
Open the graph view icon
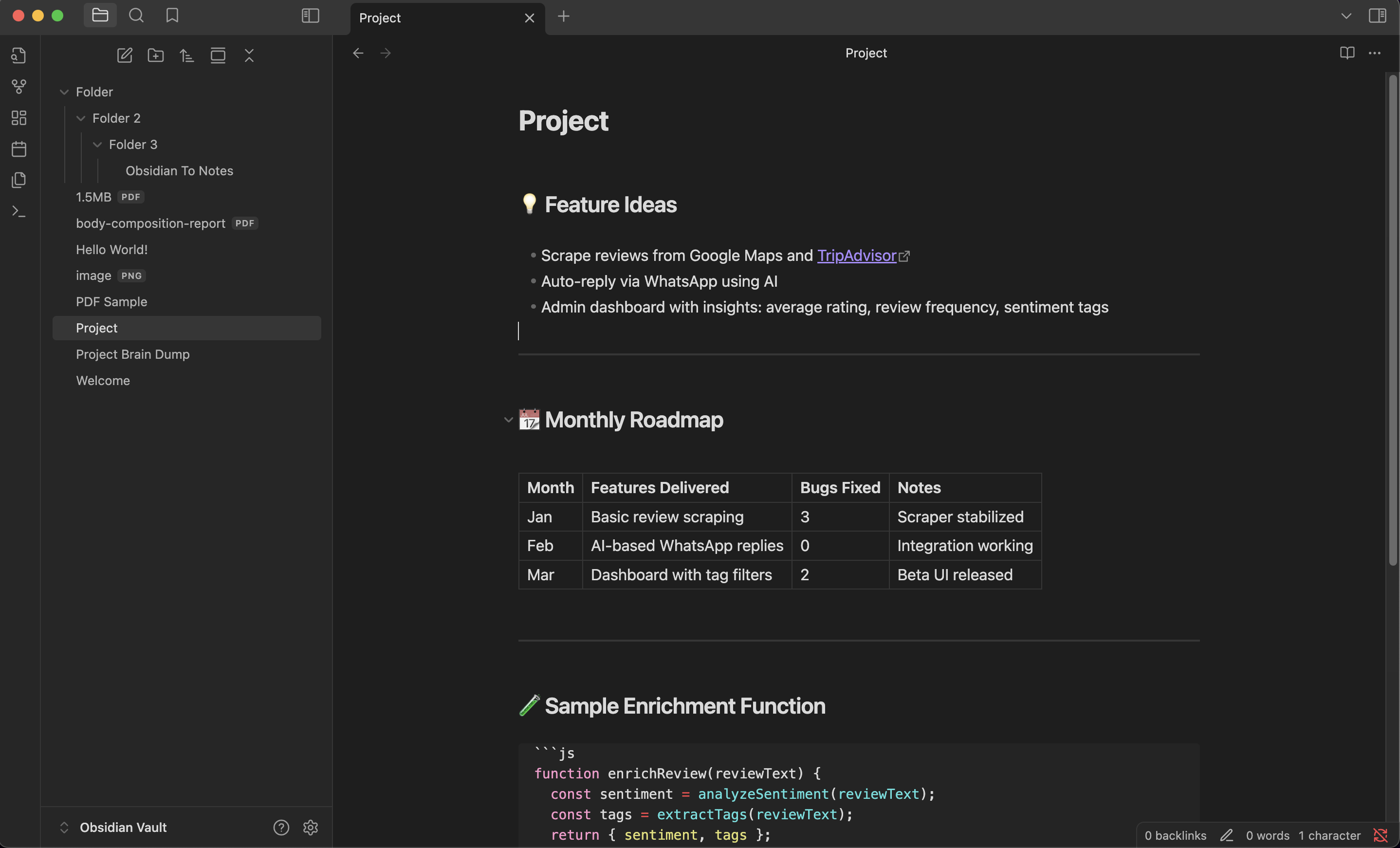[x=19, y=86]
